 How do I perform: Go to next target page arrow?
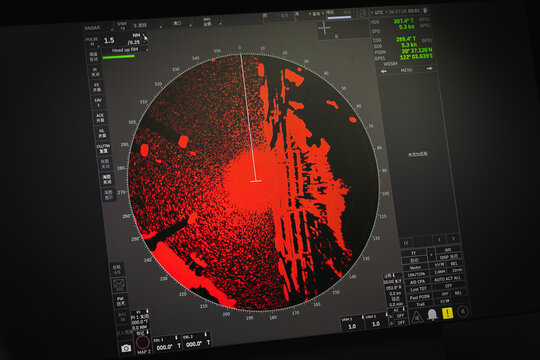(x=453, y=238)
